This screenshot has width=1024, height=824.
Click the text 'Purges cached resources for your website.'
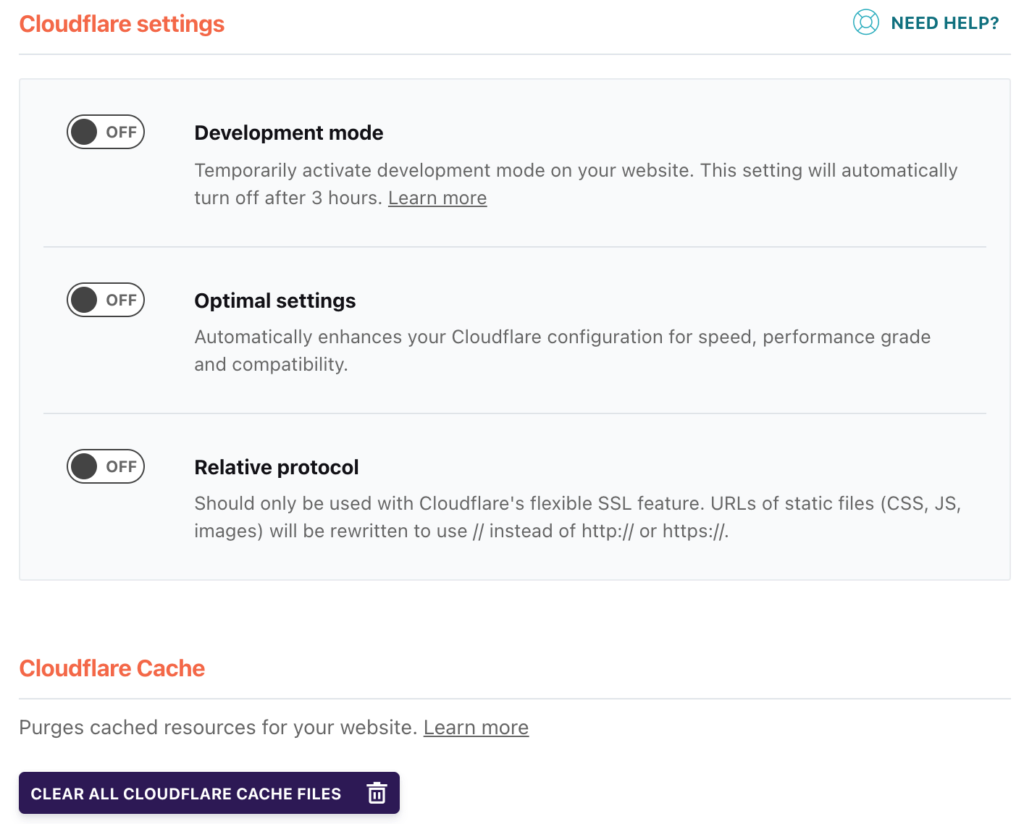pos(218,727)
